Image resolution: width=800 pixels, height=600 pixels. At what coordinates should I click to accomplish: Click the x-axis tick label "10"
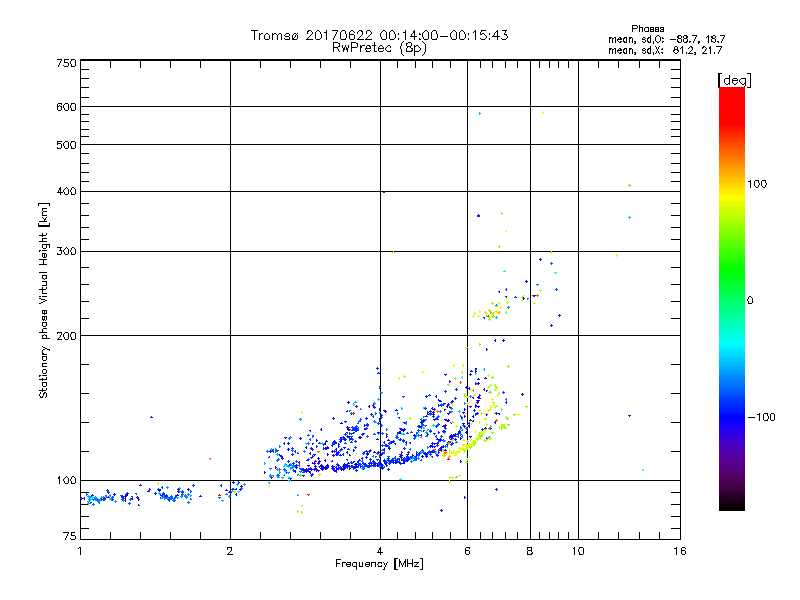578,551
